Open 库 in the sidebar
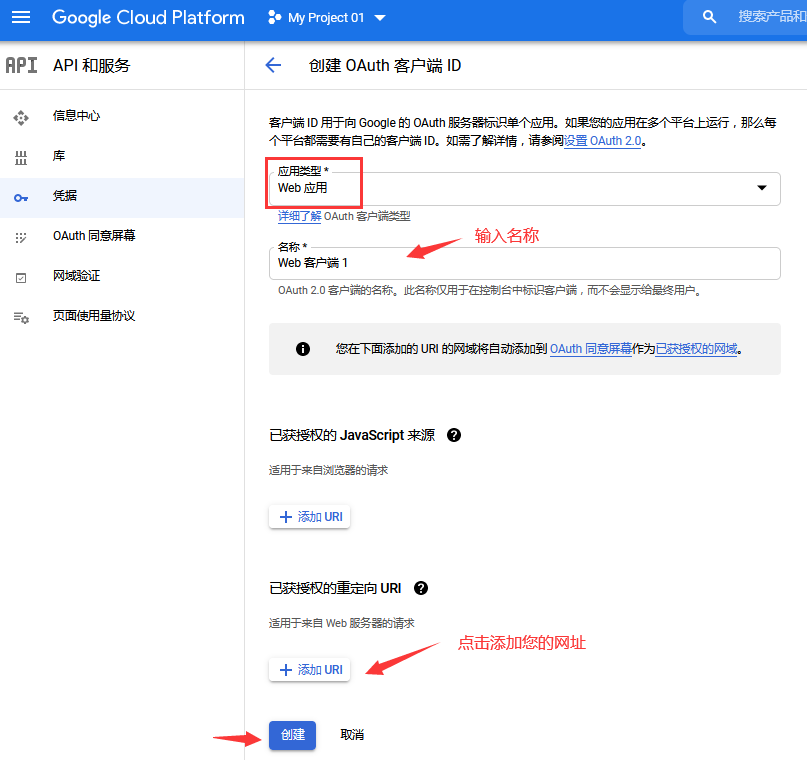807x760 pixels. tap(122, 156)
